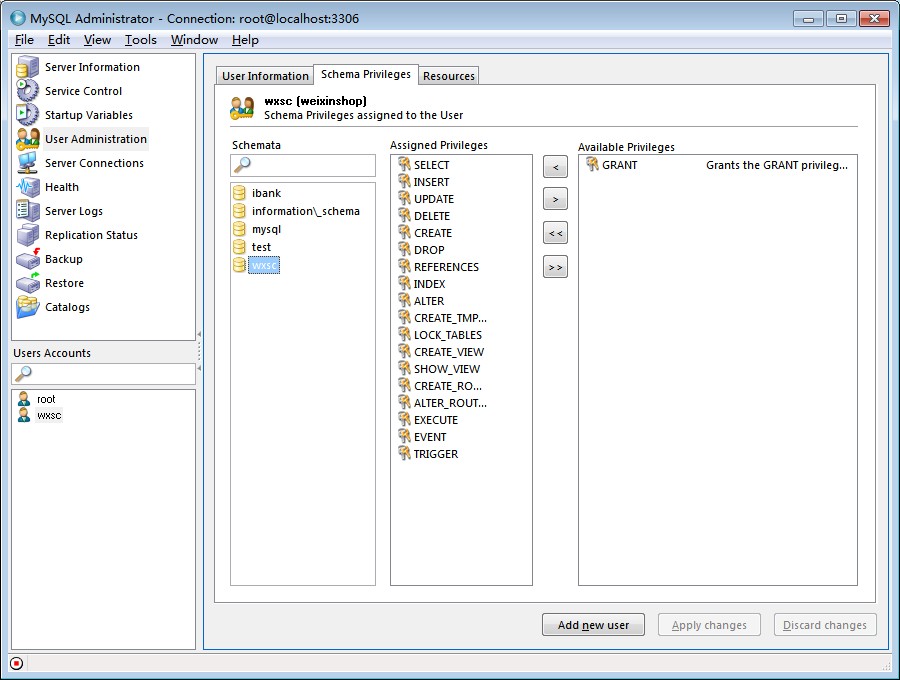The image size is (900, 680).
Task: Select the LOCK_TABLES privilege
Action: (448, 335)
